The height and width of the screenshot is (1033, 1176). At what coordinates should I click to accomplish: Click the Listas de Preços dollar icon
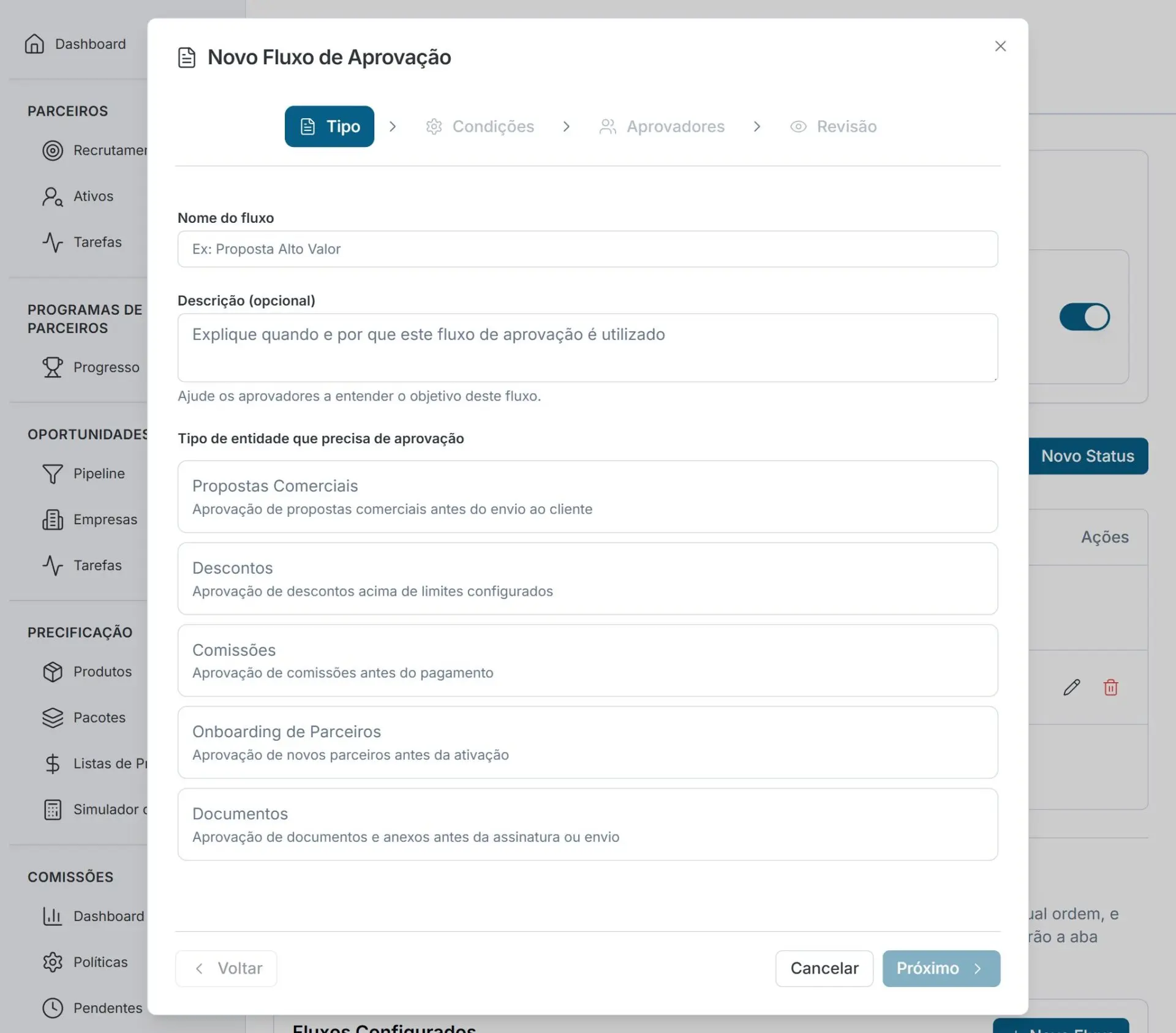coord(53,764)
